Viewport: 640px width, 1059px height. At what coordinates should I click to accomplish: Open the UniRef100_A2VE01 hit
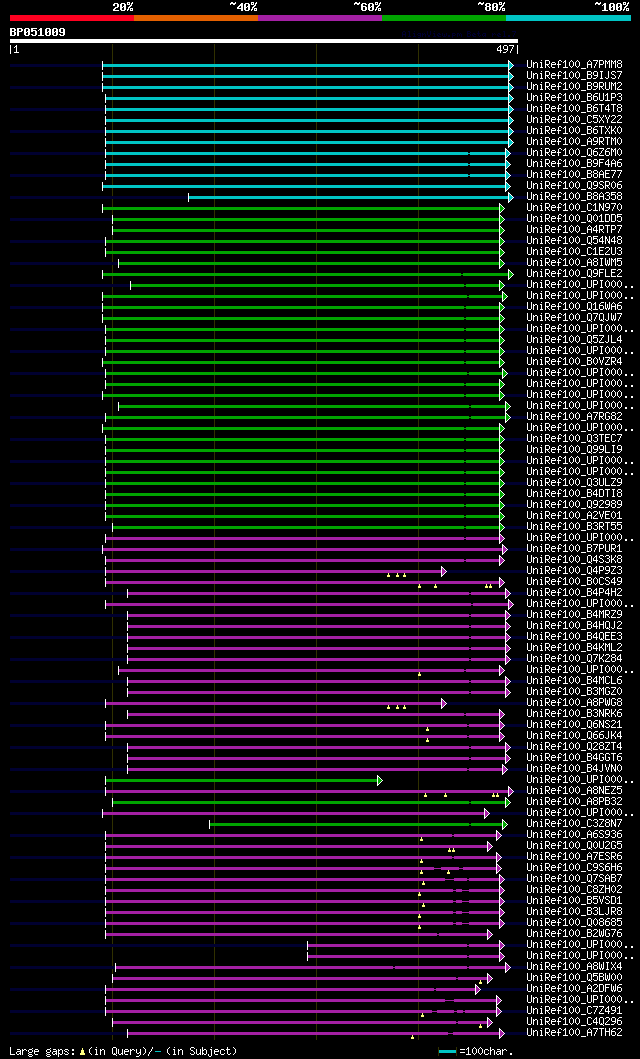(575, 515)
